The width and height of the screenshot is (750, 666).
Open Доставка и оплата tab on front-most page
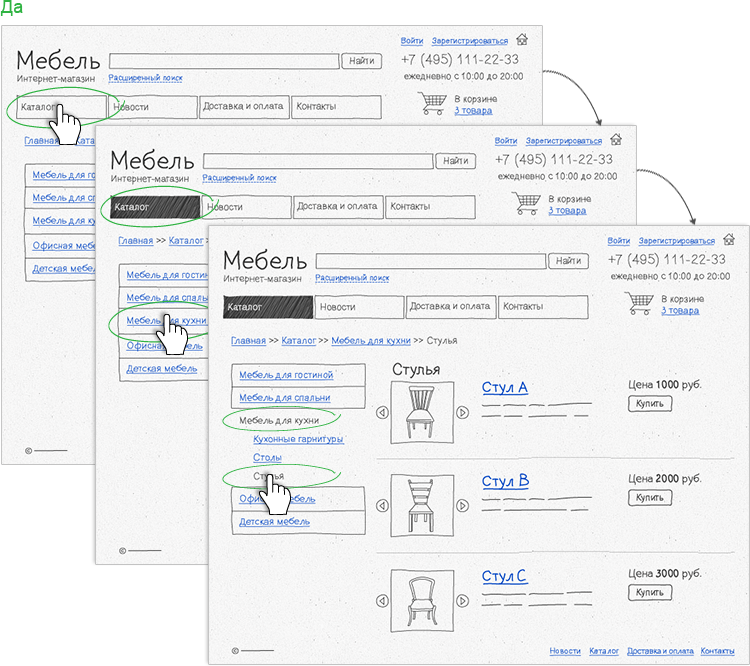pos(450,307)
